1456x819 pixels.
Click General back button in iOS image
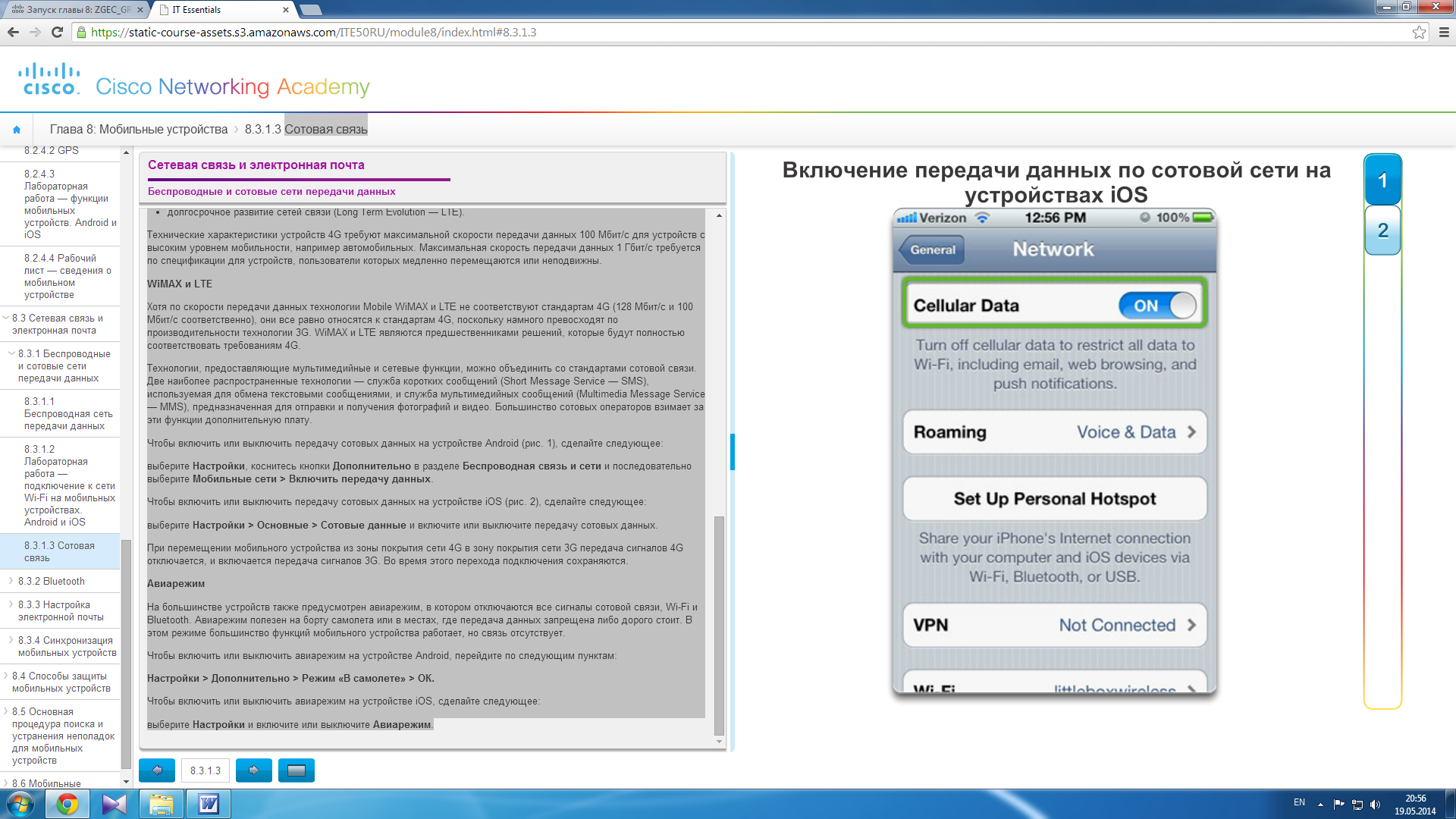click(x=932, y=249)
